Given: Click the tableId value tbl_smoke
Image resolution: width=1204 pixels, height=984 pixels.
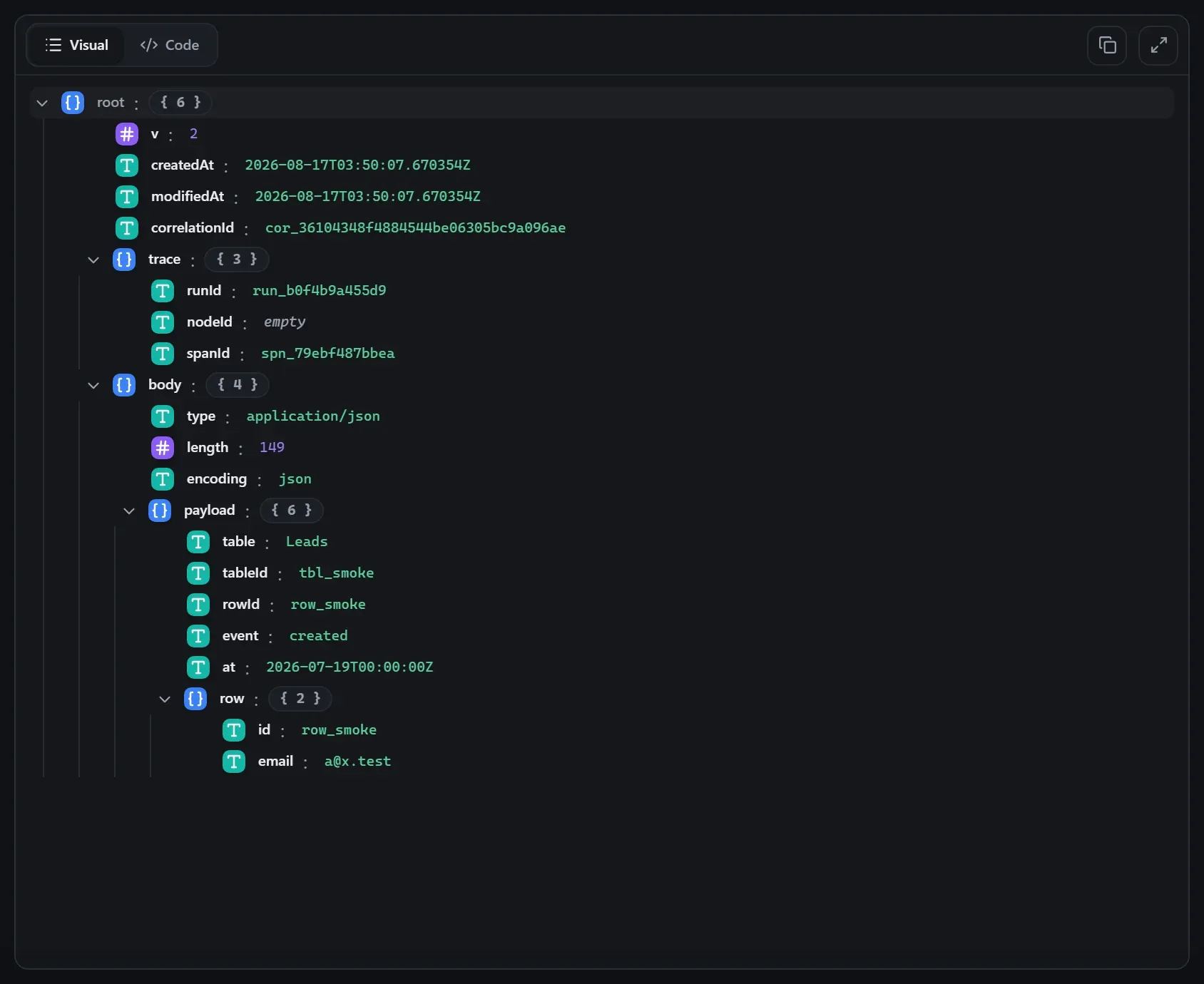Looking at the screenshot, I should click(336, 573).
